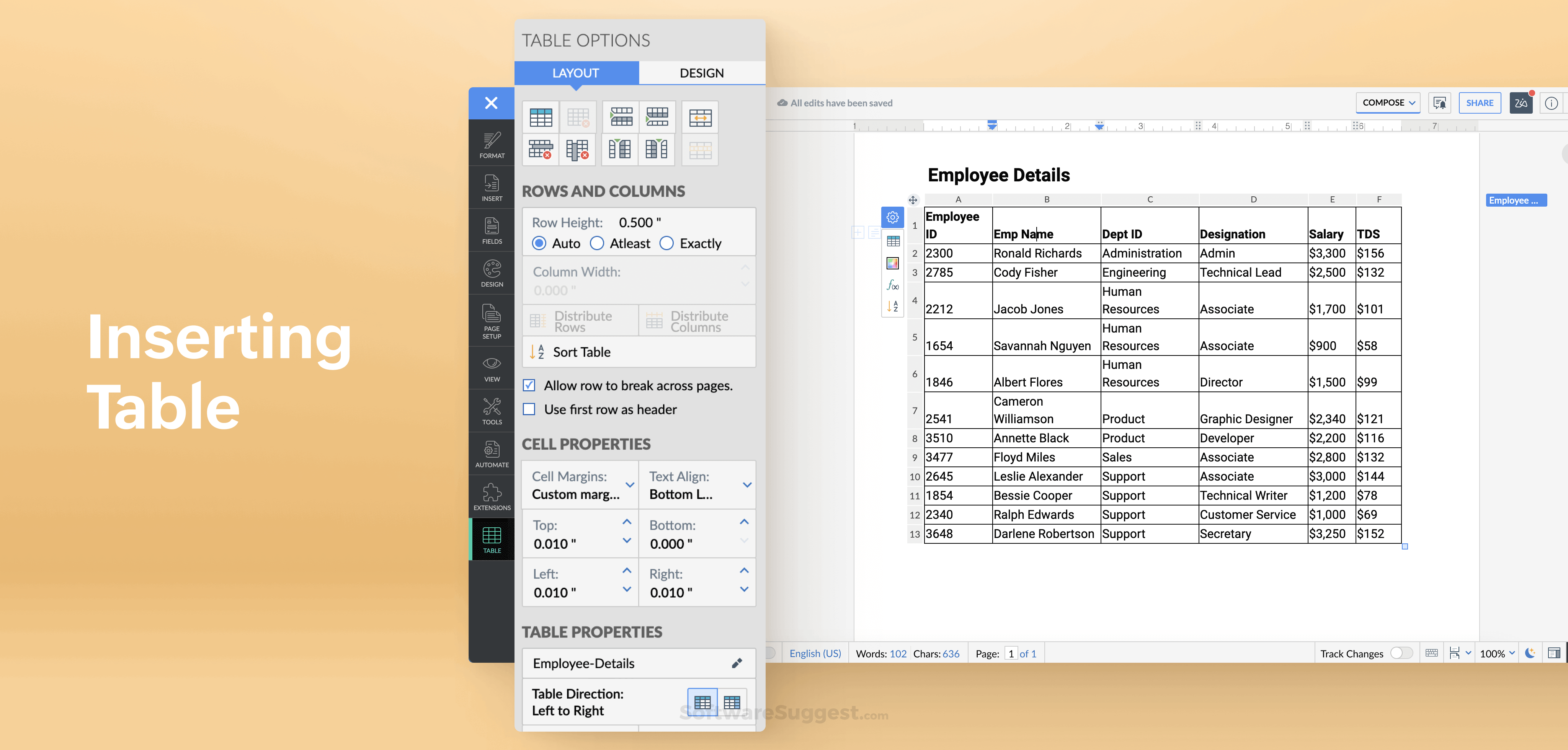Click the Insert Row Above icon
This screenshot has height=750, width=1568.
pyautogui.click(x=621, y=117)
